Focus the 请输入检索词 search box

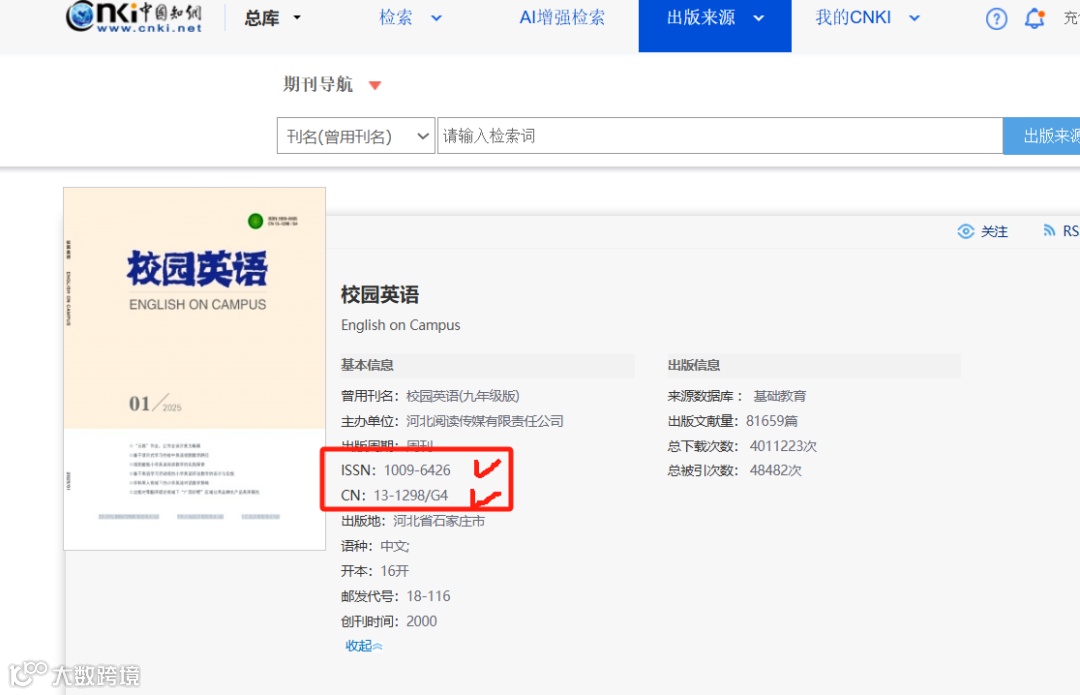tap(720, 136)
